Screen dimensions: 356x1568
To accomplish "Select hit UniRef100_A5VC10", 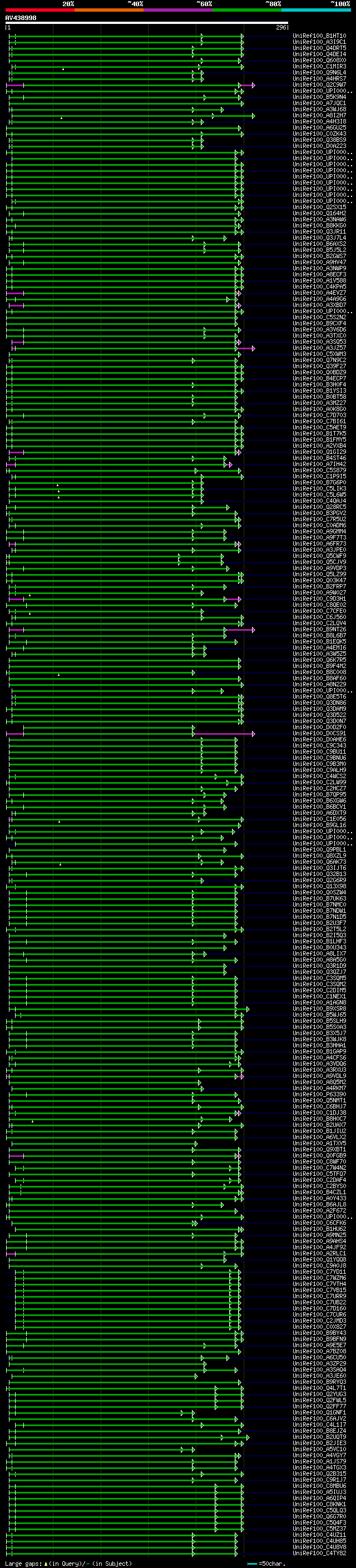I will point(319,1449).
